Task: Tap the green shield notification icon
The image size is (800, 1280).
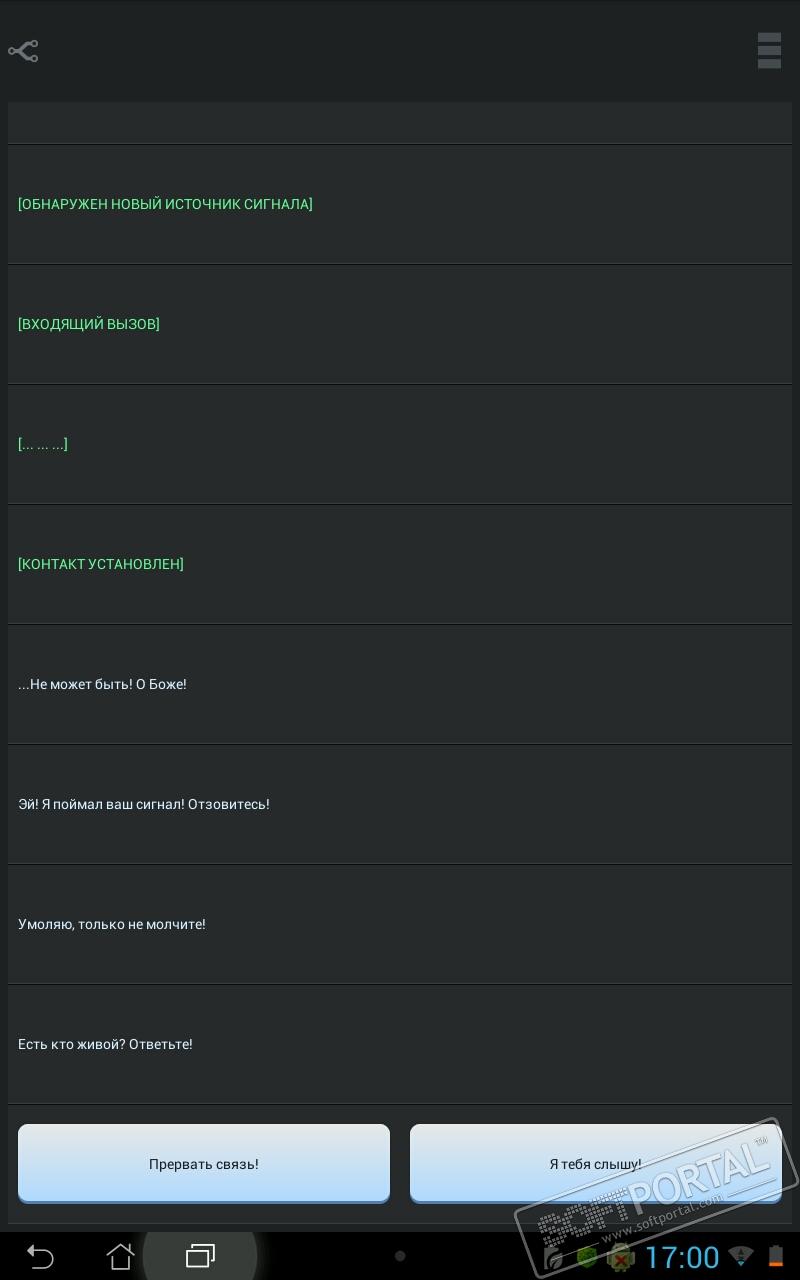Action: 587,1257
